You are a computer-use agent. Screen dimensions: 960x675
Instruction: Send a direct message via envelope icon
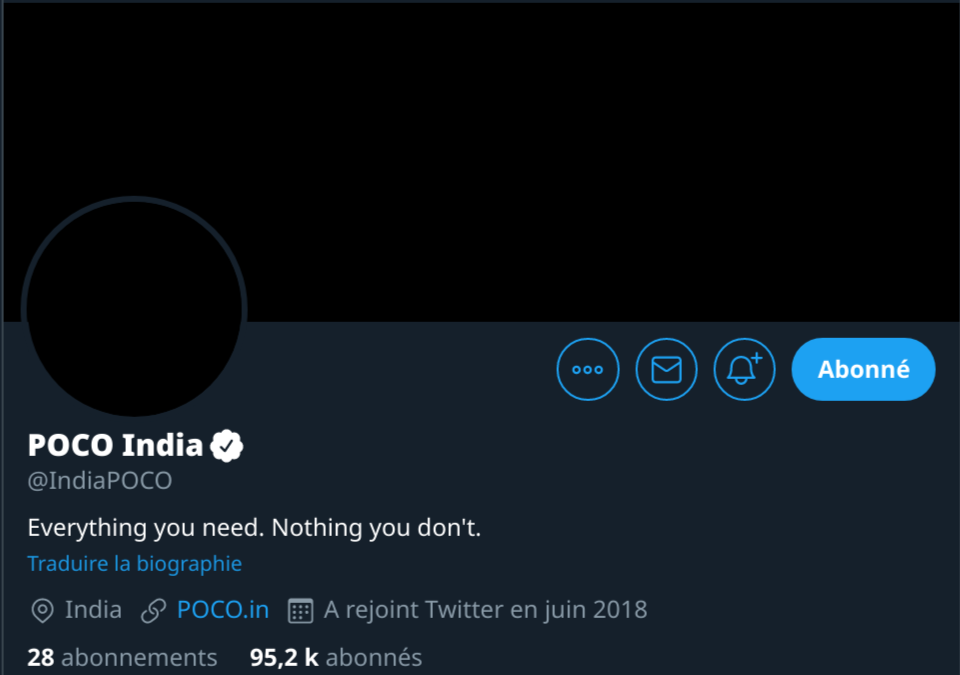666,369
